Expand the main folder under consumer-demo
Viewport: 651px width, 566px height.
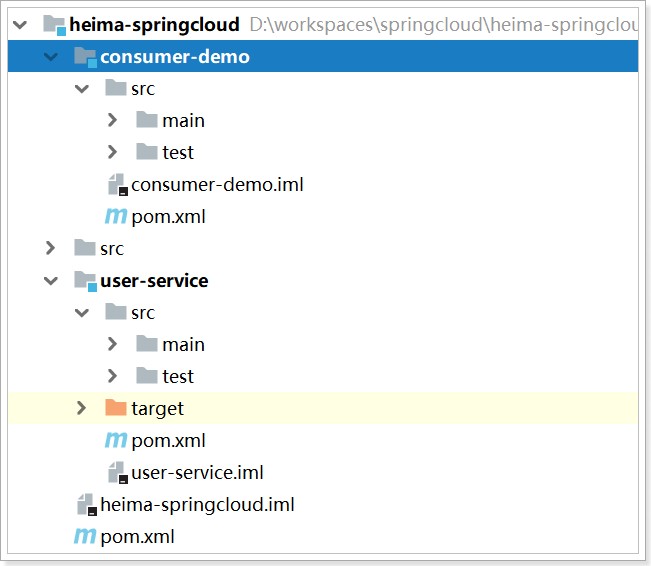click(x=113, y=121)
